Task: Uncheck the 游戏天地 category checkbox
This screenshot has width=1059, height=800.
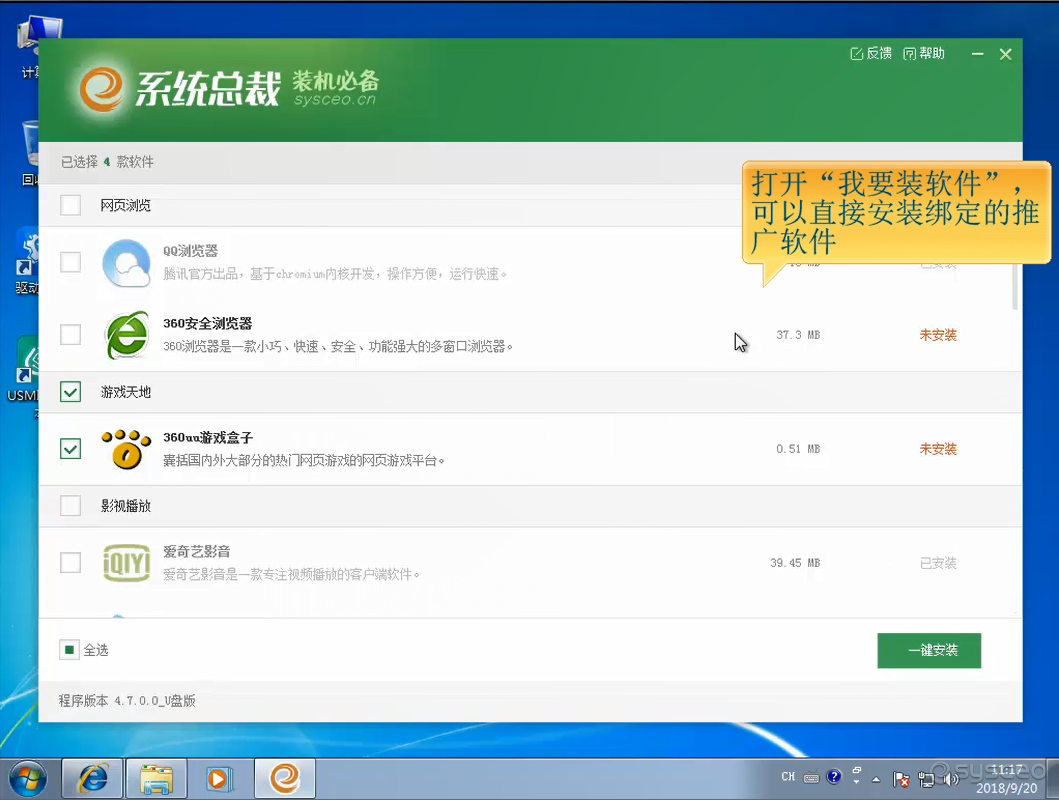Action: click(x=70, y=392)
